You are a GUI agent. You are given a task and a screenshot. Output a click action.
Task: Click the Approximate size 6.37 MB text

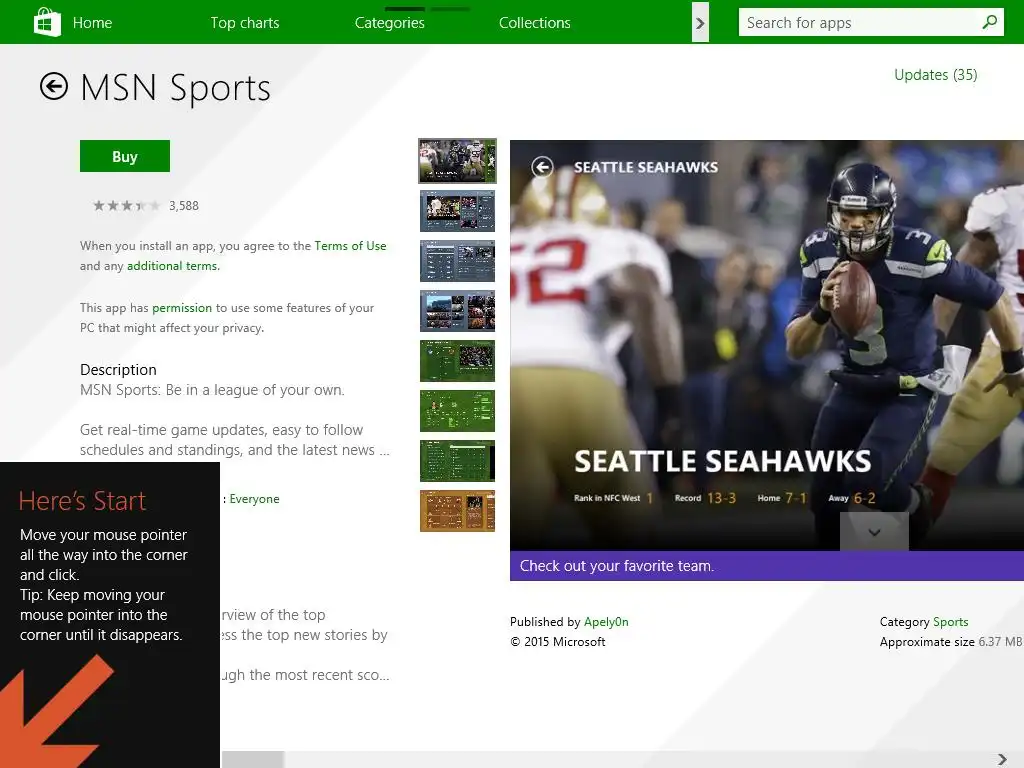coord(951,642)
